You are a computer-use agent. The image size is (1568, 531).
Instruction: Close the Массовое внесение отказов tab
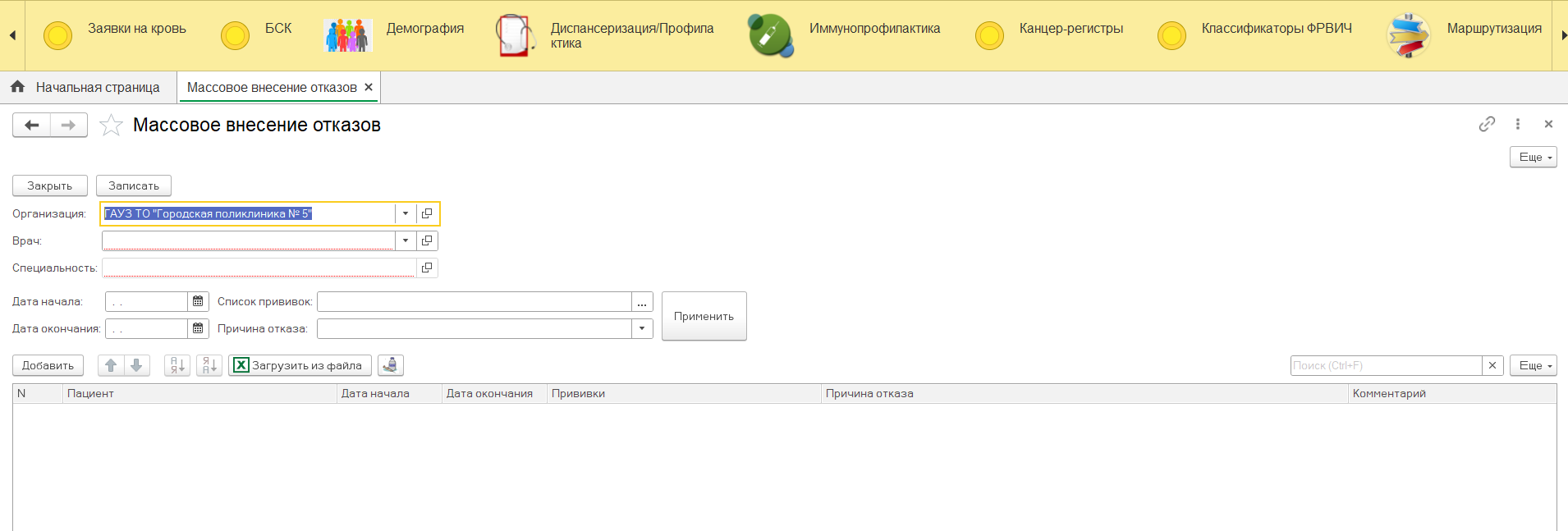tap(369, 87)
